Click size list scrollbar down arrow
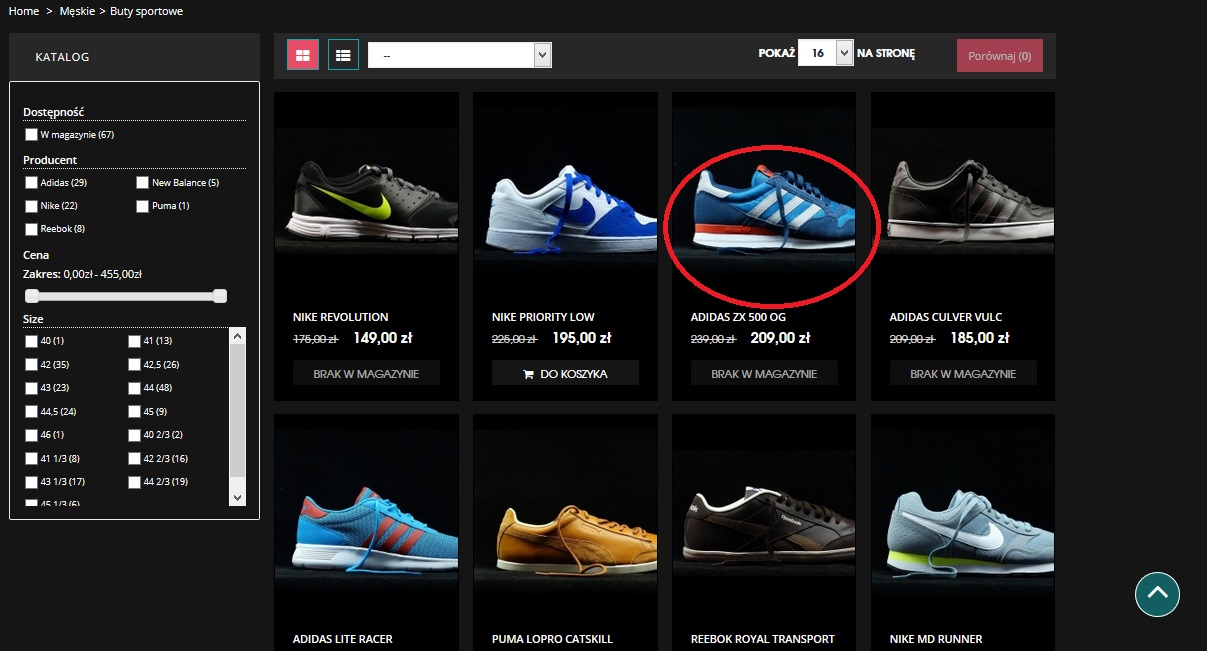This screenshot has width=1207, height=651. click(x=237, y=497)
